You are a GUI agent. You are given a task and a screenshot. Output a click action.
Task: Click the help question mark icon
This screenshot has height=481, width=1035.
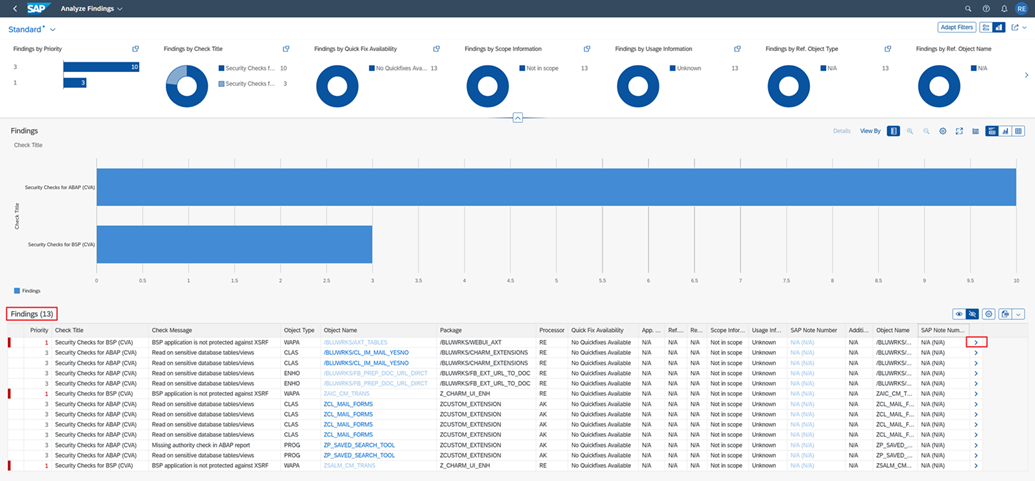(985, 8)
